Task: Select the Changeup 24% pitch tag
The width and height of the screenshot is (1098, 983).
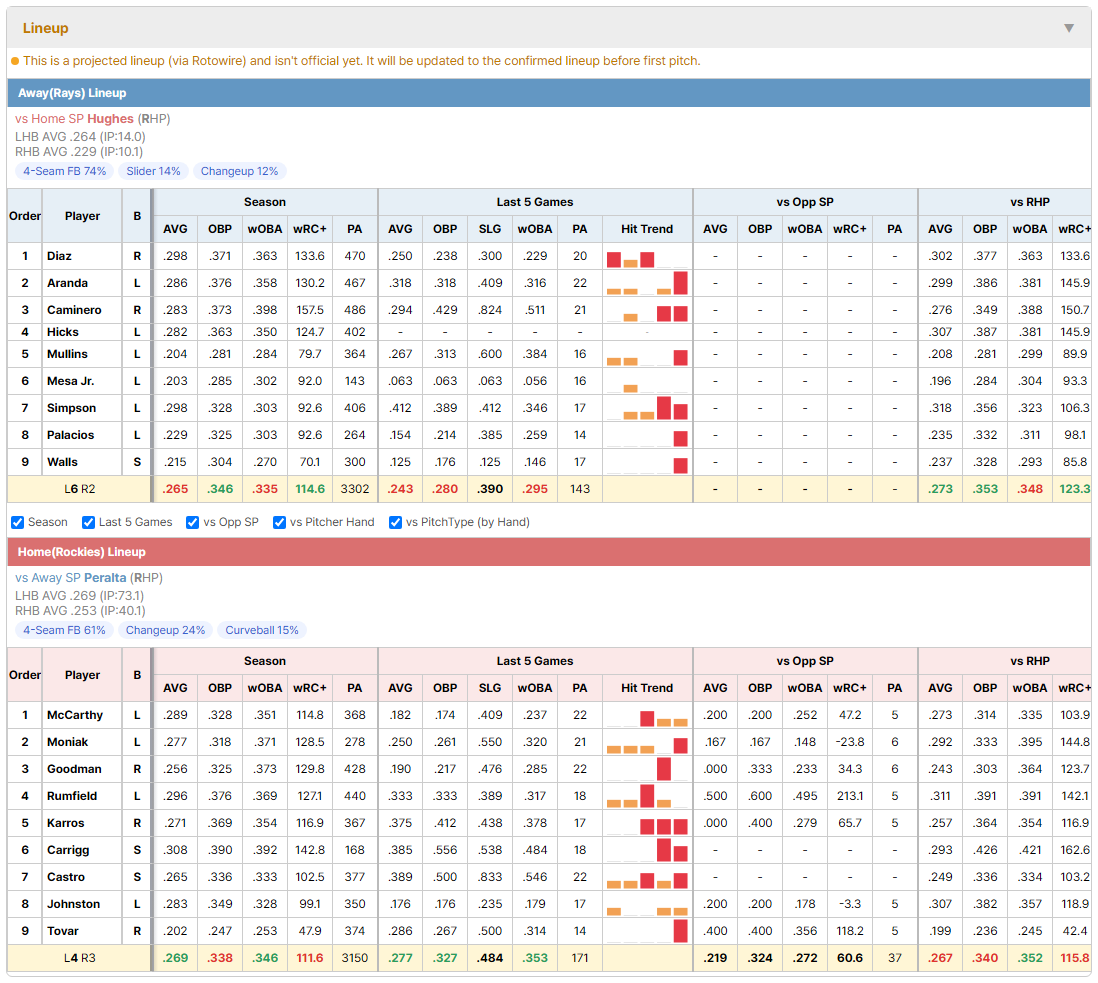Action: (x=165, y=631)
